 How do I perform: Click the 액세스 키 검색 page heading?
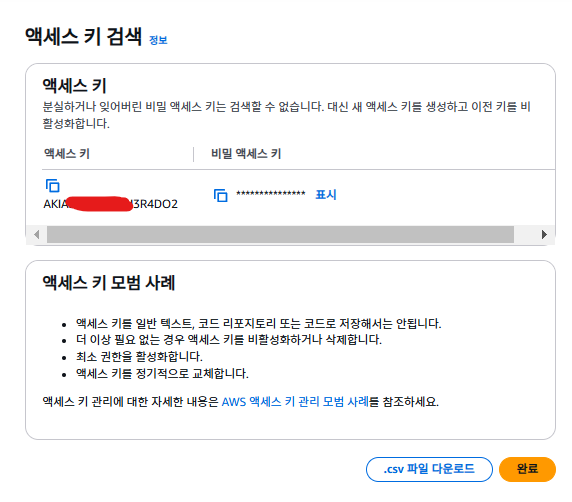(x=84, y=37)
